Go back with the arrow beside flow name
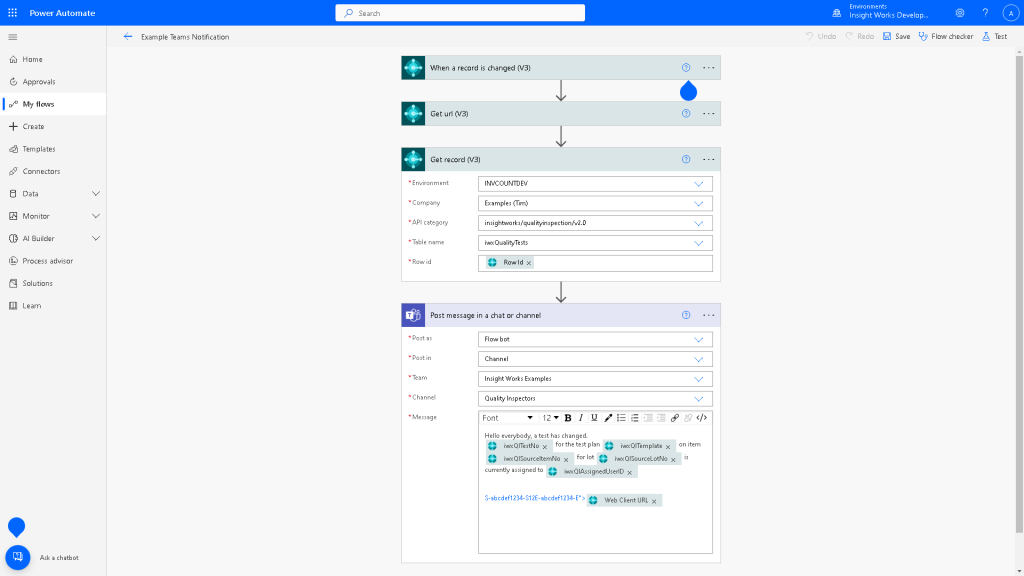1024x576 pixels. pyautogui.click(x=128, y=37)
